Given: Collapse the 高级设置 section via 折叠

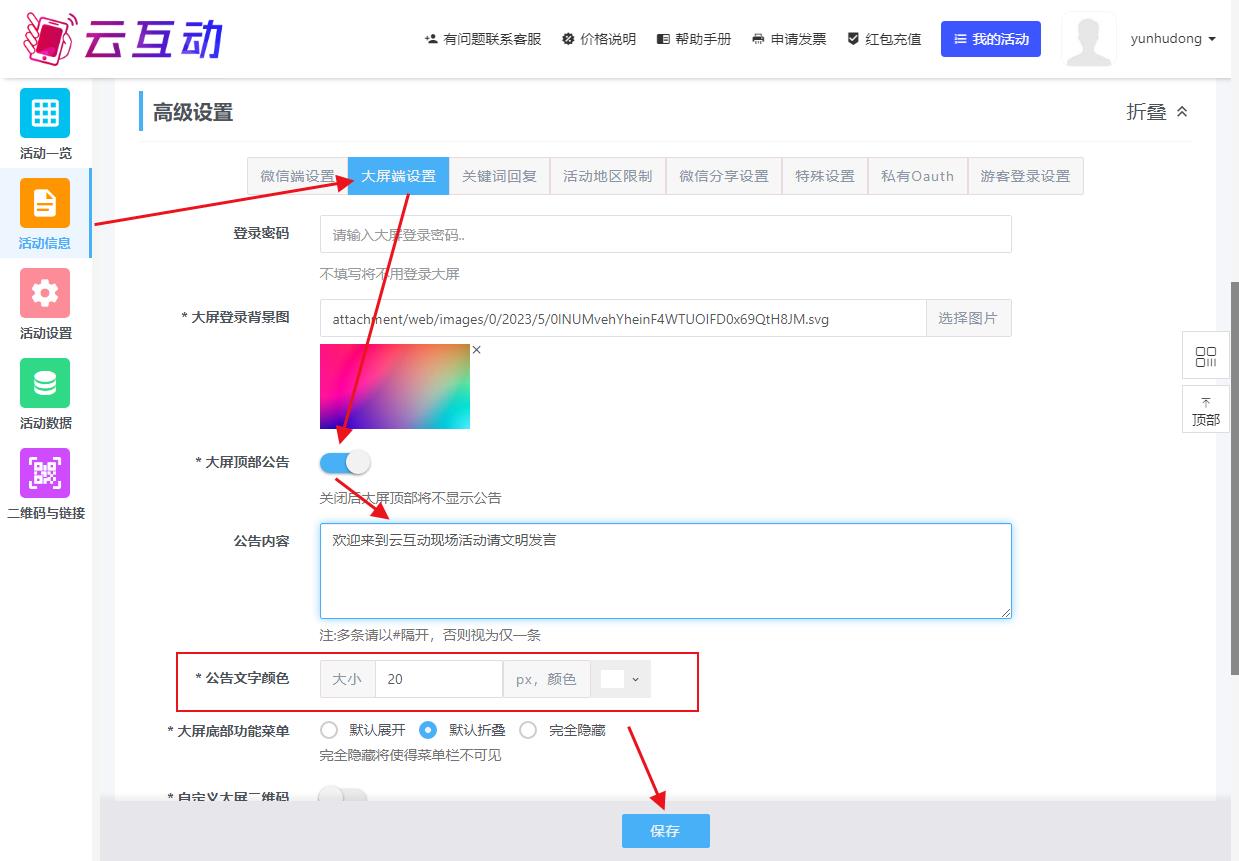Looking at the screenshot, I should pos(1157,112).
